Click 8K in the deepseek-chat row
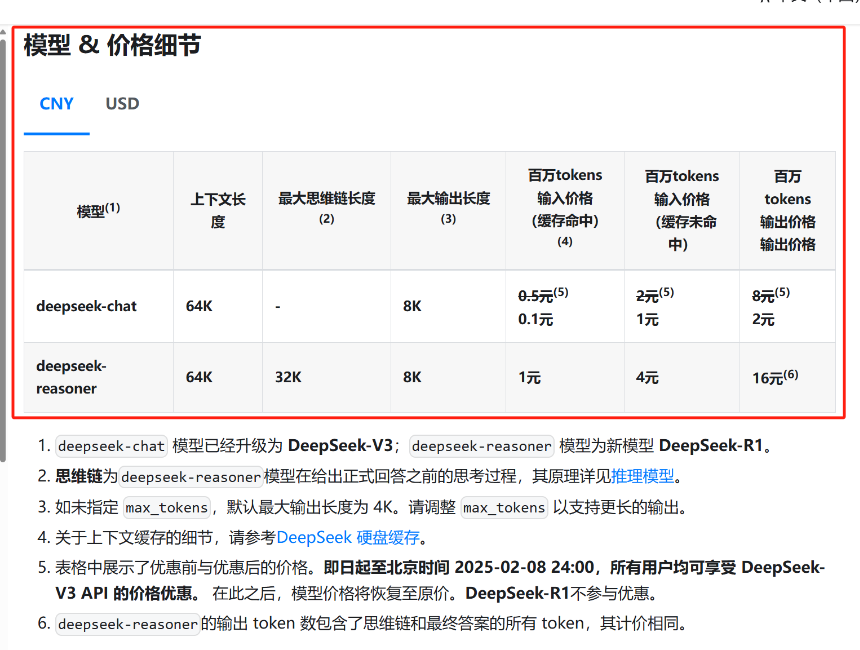The image size is (860, 650). pyautogui.click(x=412, y=306)
